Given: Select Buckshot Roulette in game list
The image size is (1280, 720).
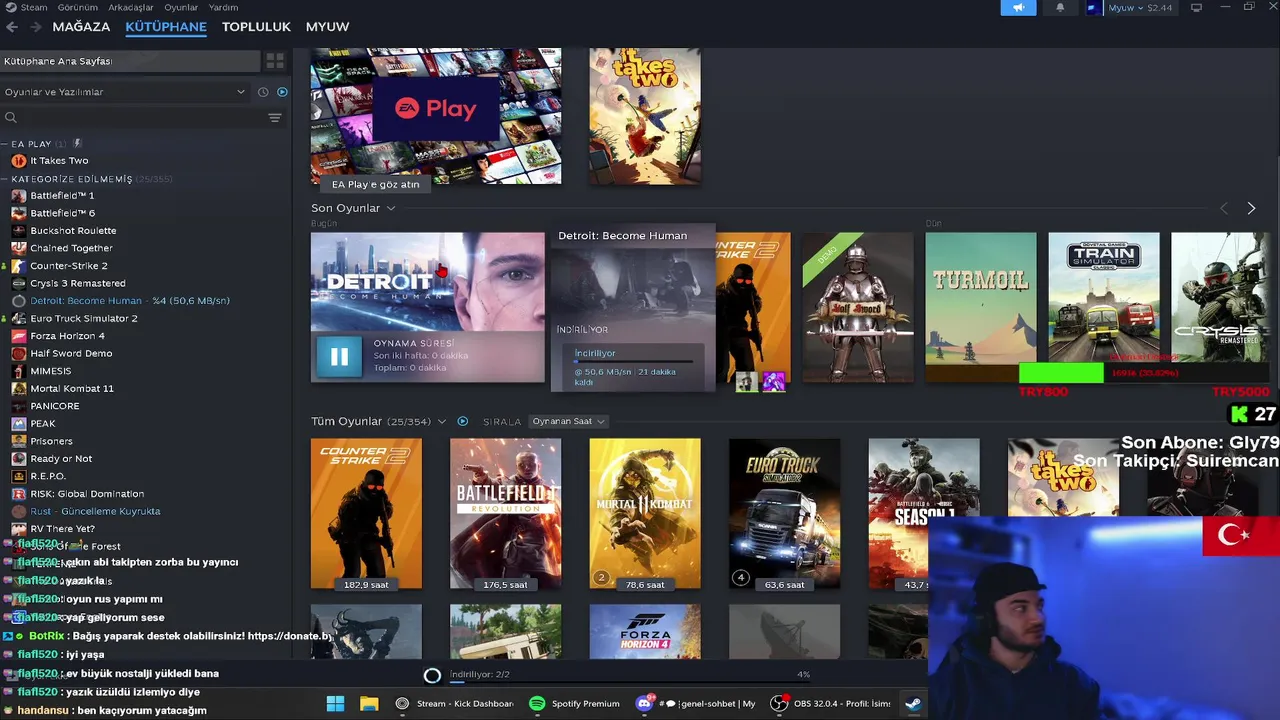Looking at the screenshot, I should (x=73, y=231).
